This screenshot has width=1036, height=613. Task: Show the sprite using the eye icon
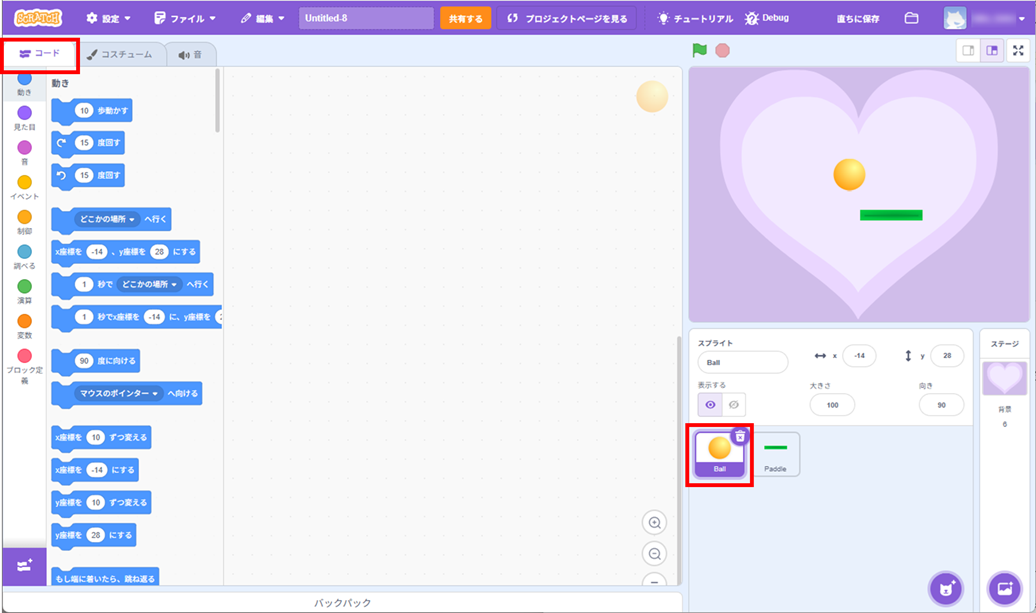point(710,405)
